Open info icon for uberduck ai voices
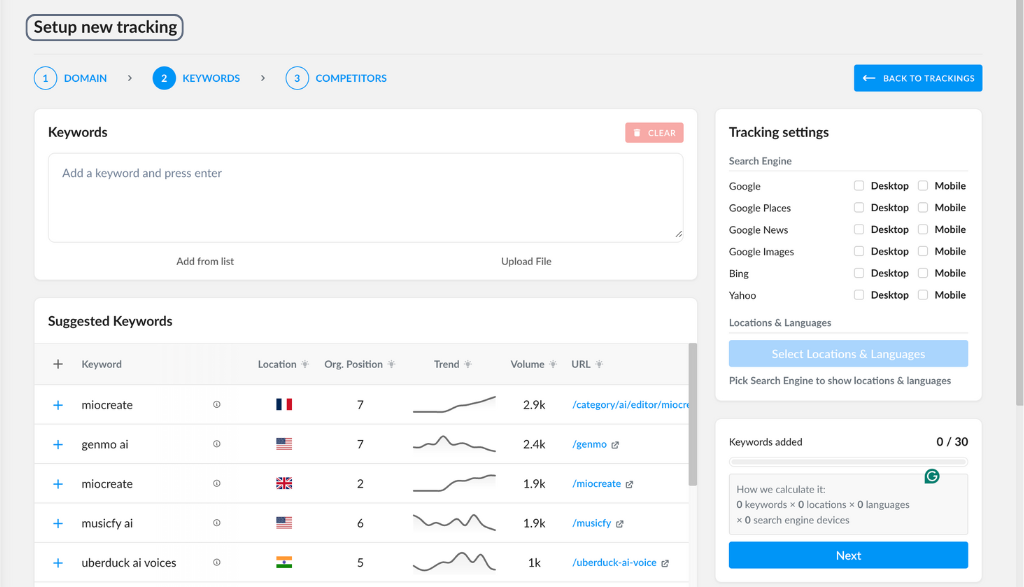 tap(217, 562)
